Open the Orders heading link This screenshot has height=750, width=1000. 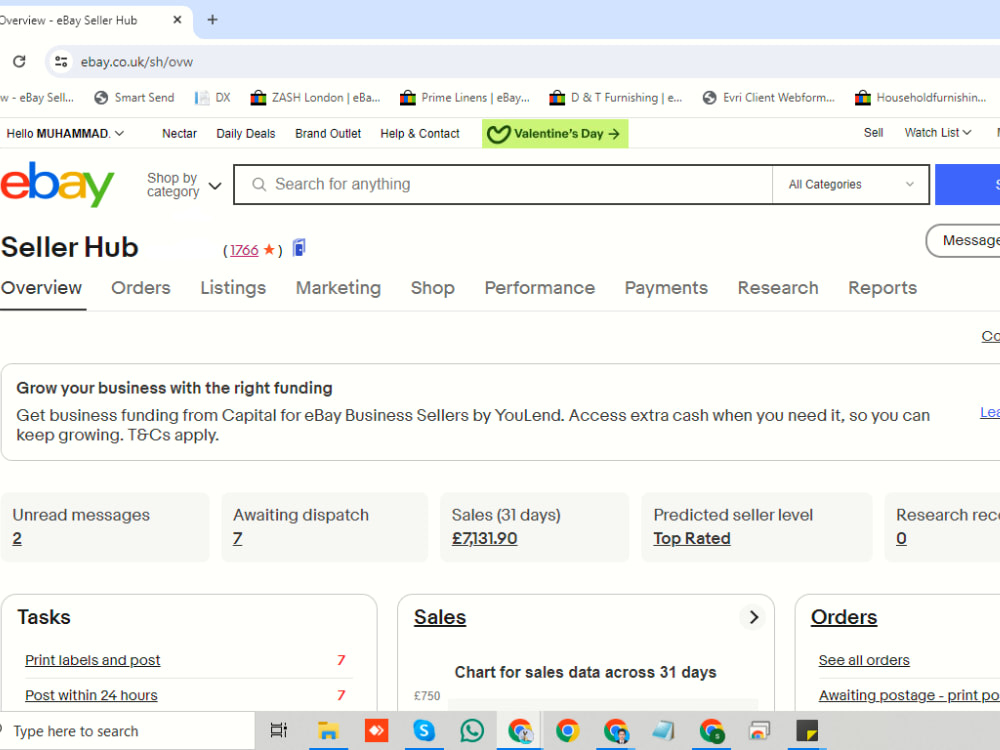point(844,617)
